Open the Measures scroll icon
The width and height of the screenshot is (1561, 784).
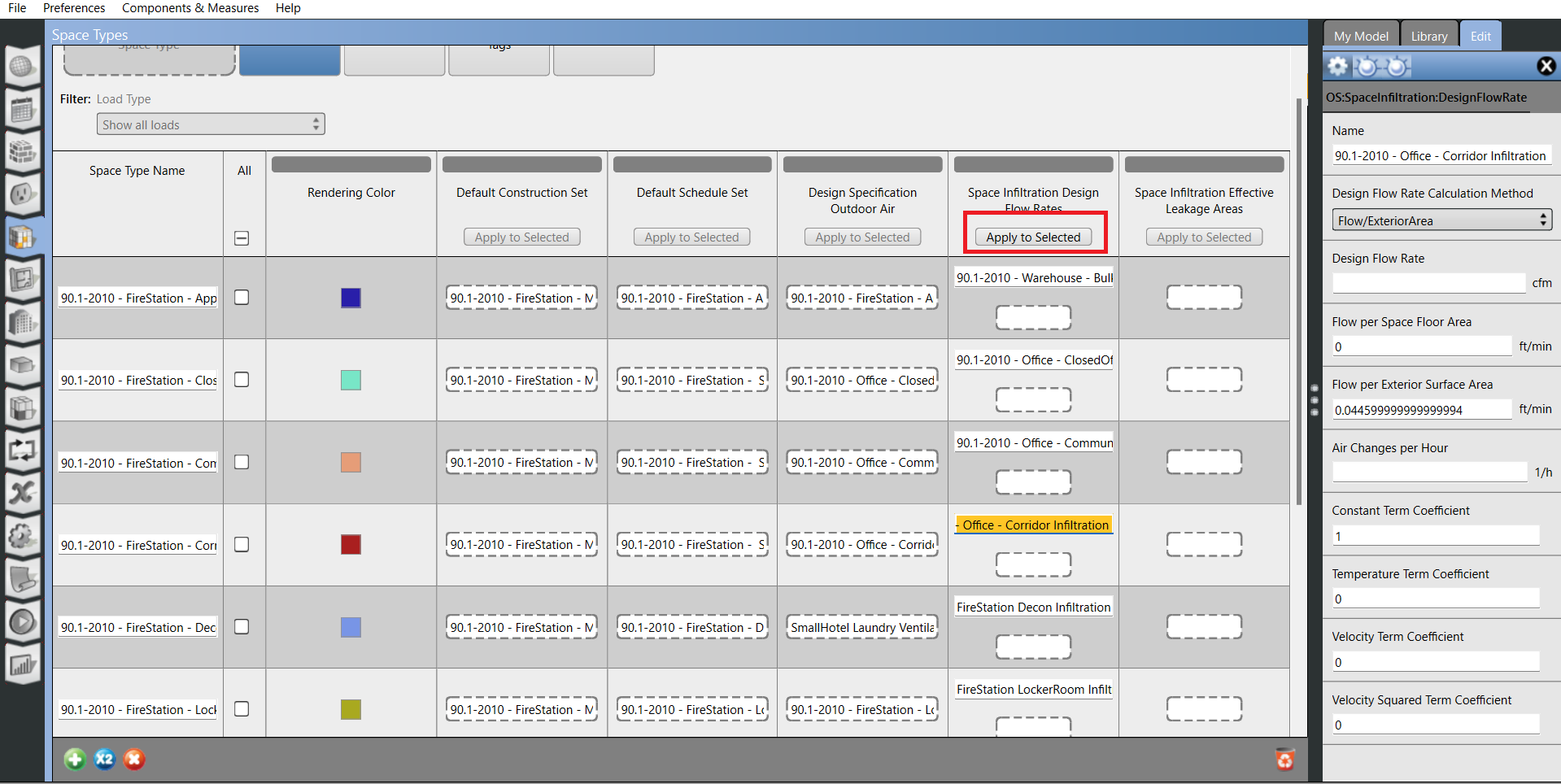tap(22, 578)
